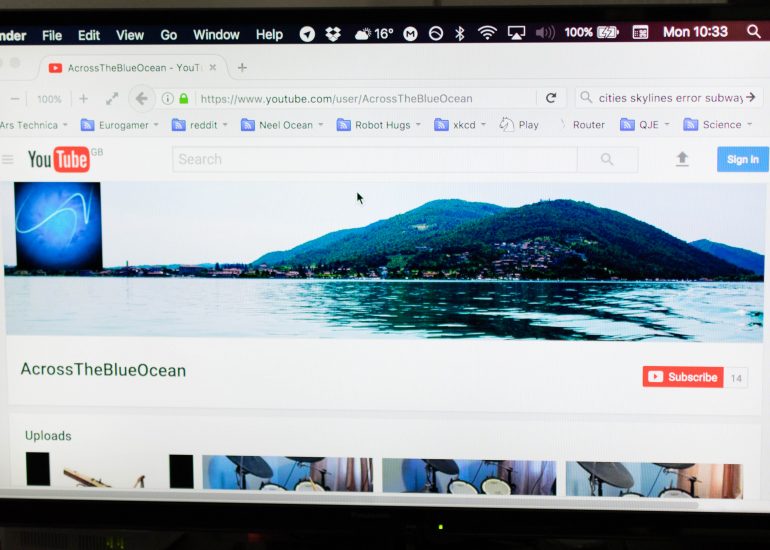Screen dimensions: 770x550
Task: Expand the QJE bookmark folder
Action: [x=645, y=125]
